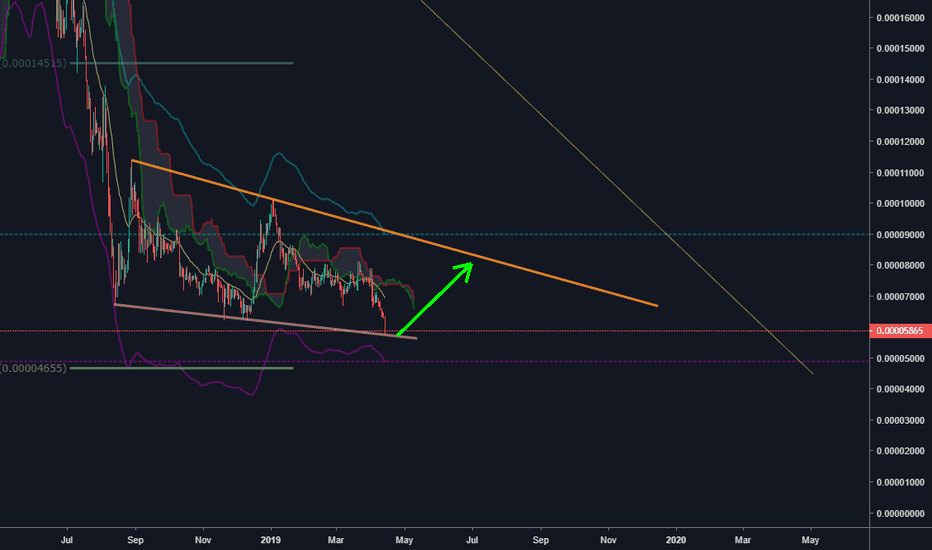Viewport: 932px width, 550px height.
Task: Click the last May label on time axis
Action: [810, 540]
